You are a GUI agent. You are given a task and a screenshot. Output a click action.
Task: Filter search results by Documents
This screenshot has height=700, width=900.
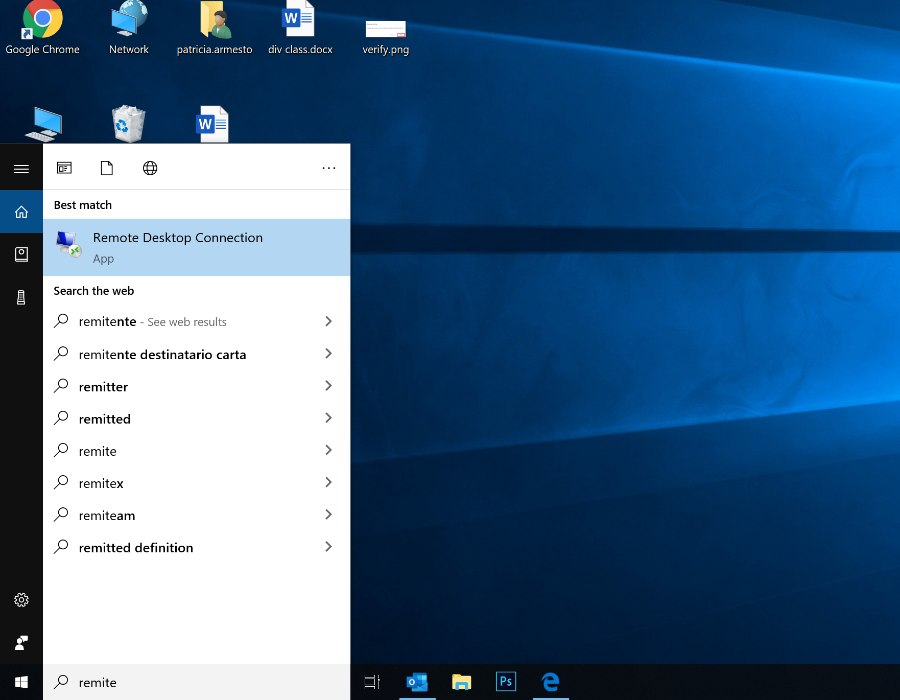[107, 168]
